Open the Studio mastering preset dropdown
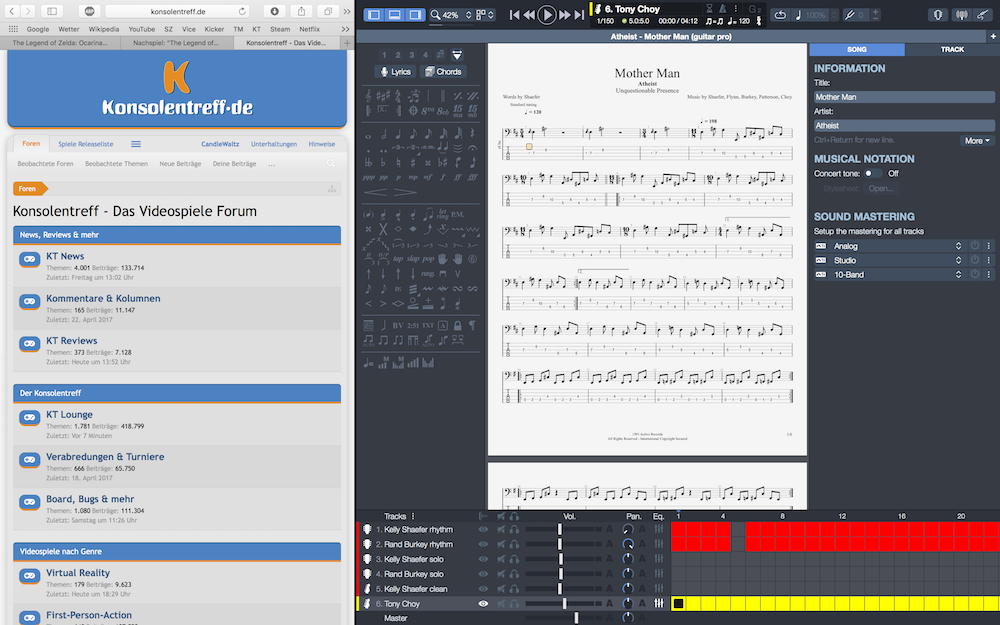The width and height of the screenshot is (1000, 625). click(x=958, y=260)
